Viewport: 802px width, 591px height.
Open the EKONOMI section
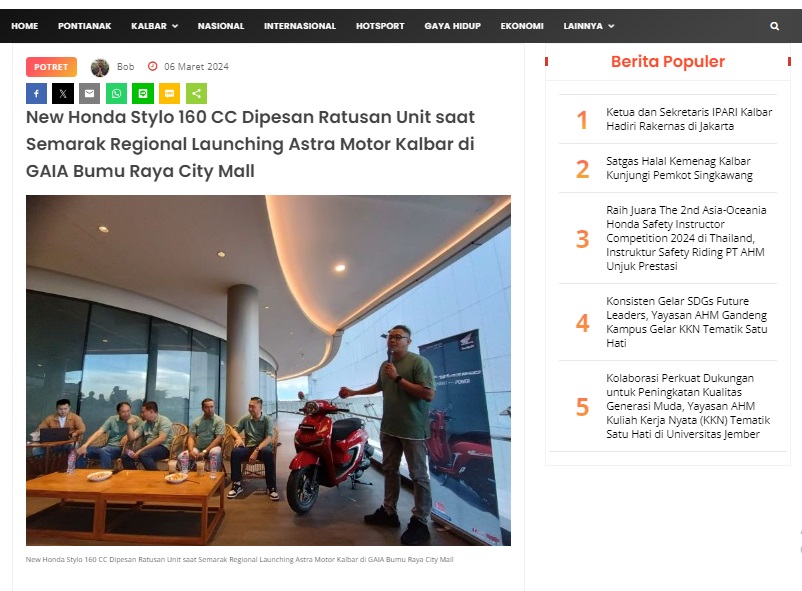point(522,26)
